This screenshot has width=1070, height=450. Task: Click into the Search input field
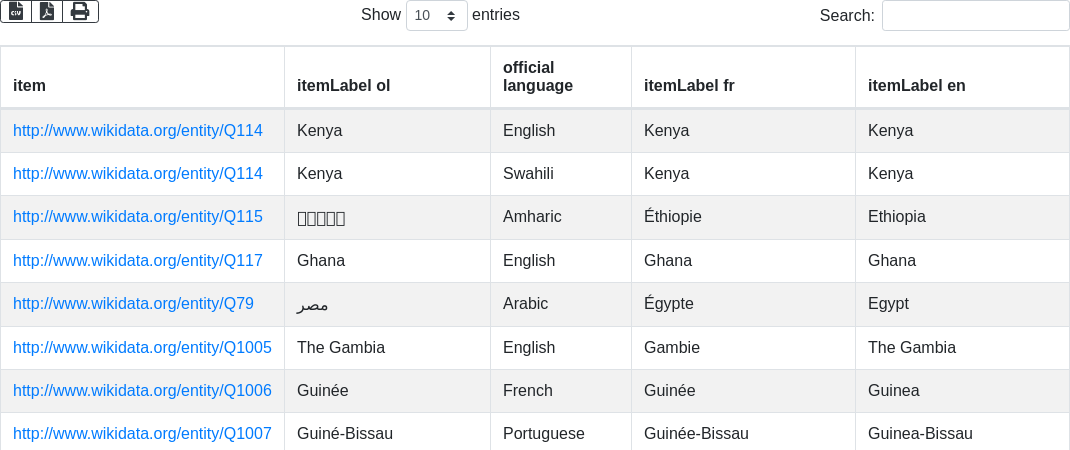coord(975,16)
